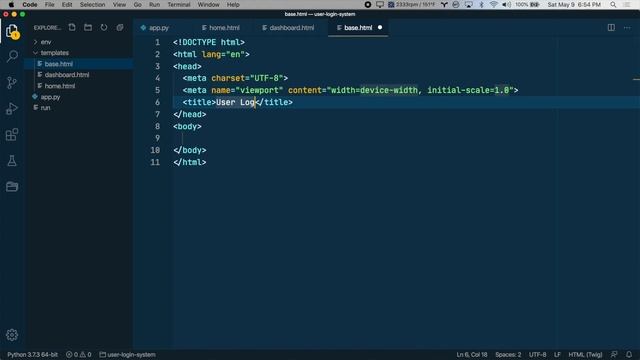Change end of line sequence LF
This screenshot has height=360, width=640.
pyautogui.click(x=557, y=354)
